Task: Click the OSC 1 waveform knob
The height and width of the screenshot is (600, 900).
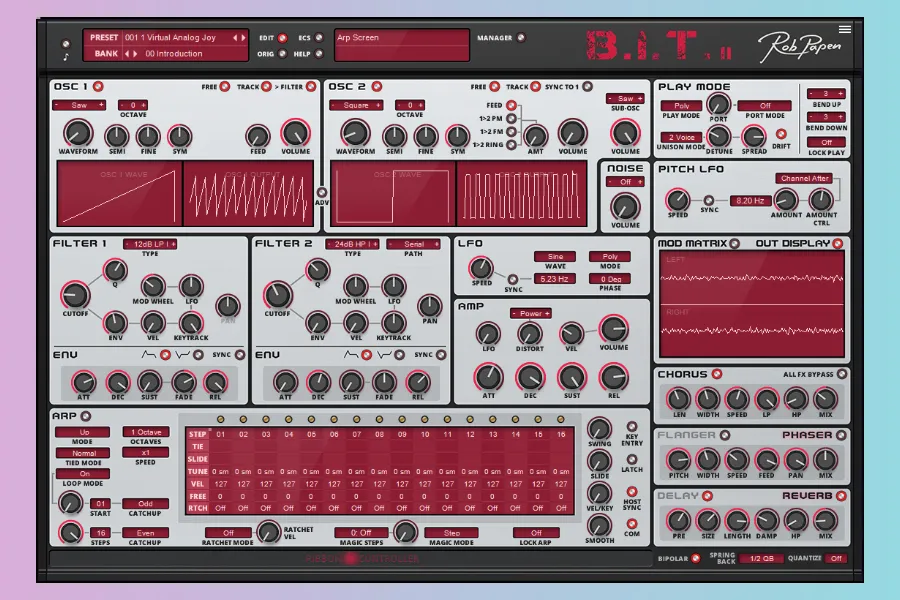Action: coord(75,133)
